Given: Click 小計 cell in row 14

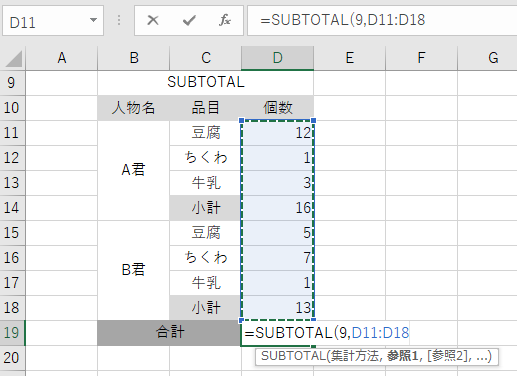Looking at the screenshot, I should coord(206,208).
